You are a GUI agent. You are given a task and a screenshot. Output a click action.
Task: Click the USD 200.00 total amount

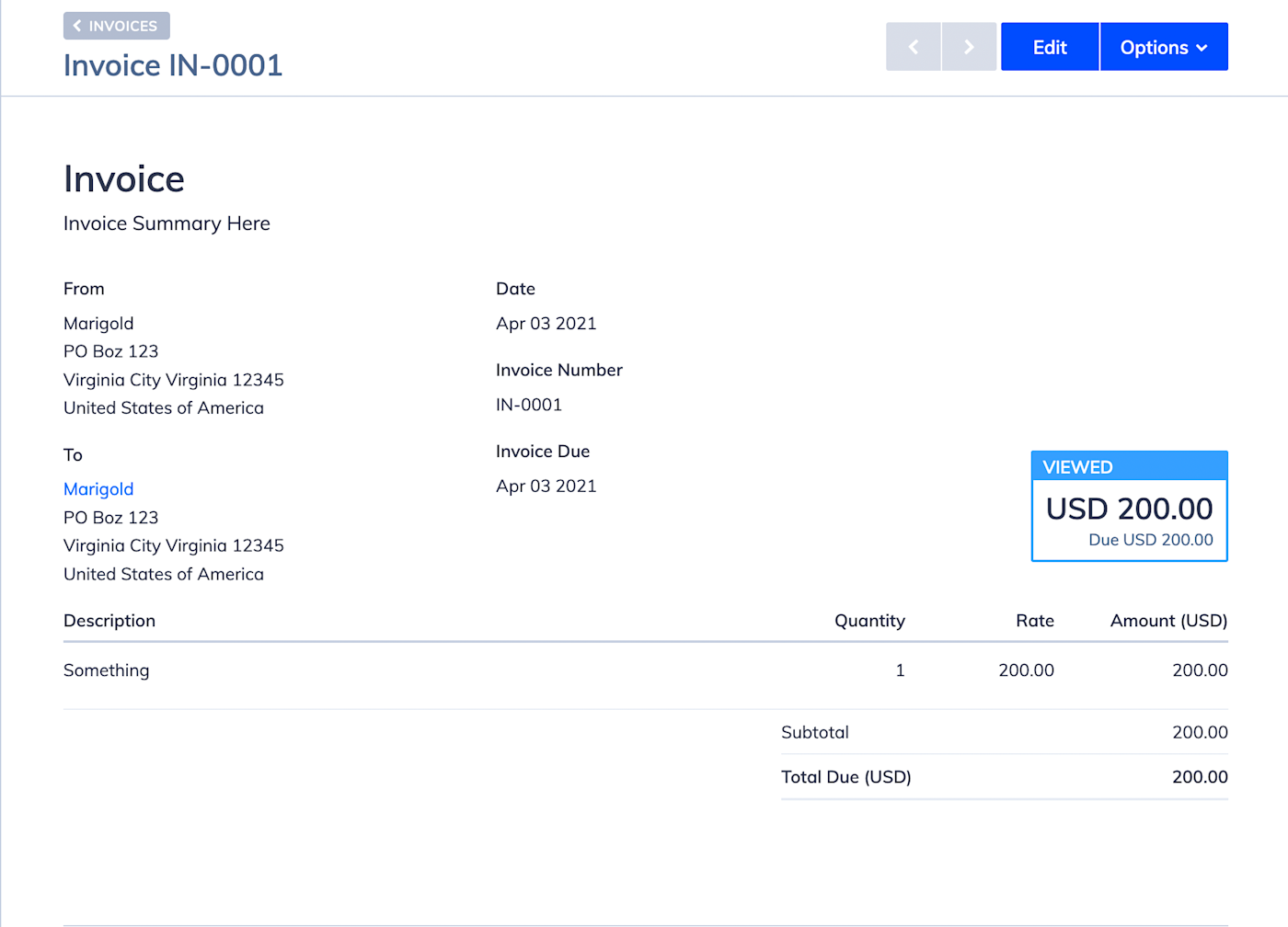pyautogui.click(x=1129, y=509)
